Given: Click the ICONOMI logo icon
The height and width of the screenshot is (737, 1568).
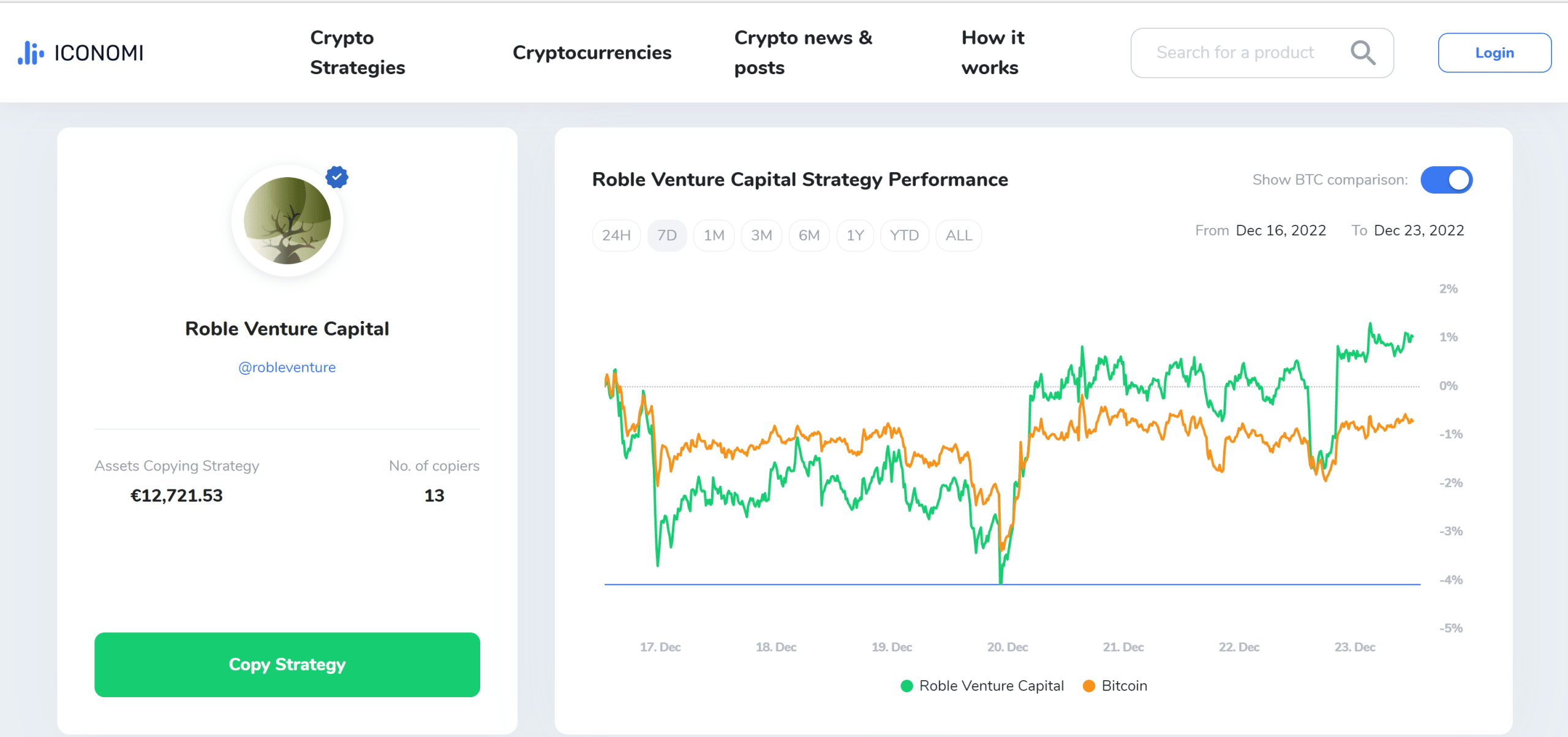Looking at the screenshot, I should click(31, 53).
